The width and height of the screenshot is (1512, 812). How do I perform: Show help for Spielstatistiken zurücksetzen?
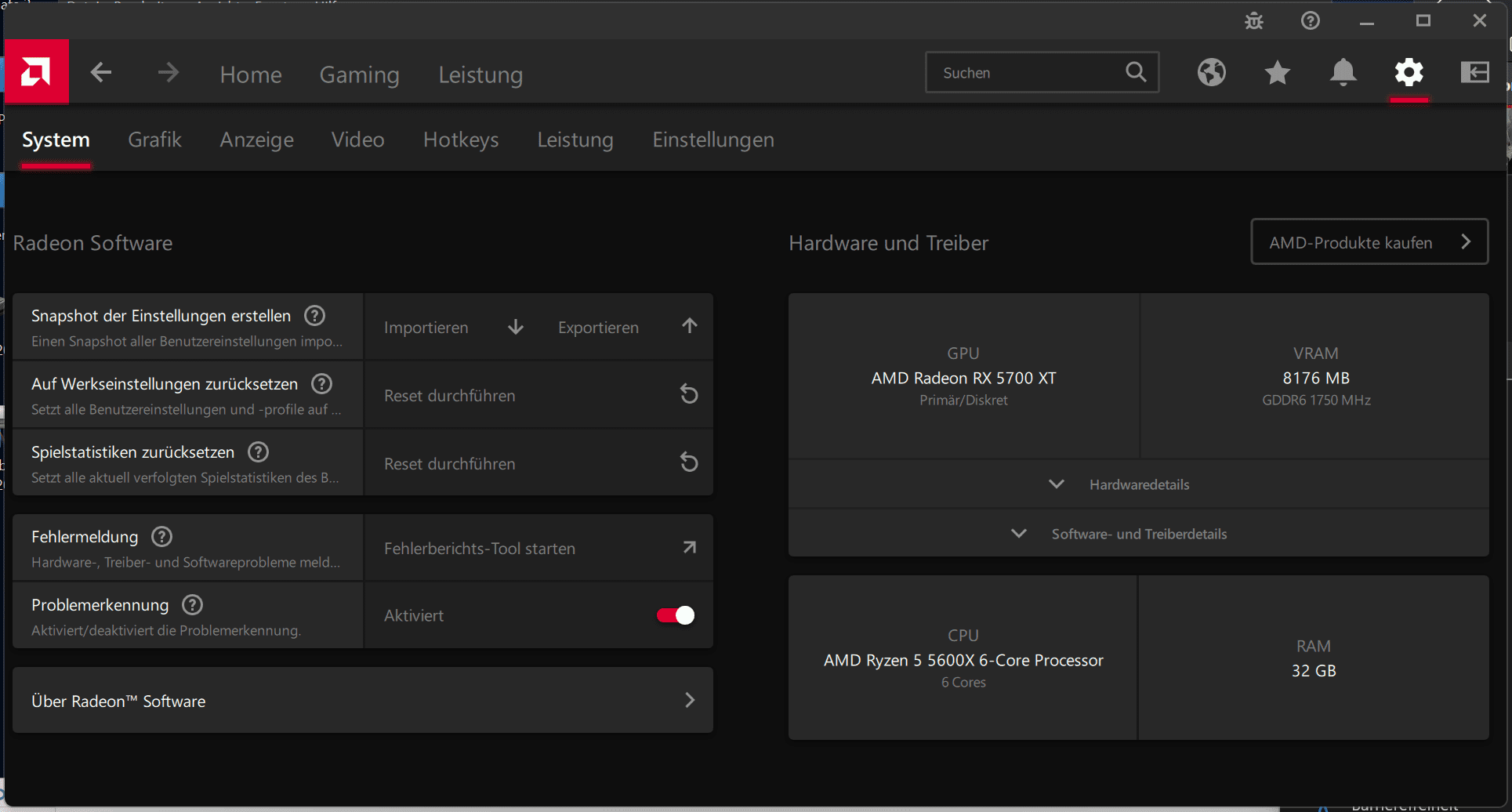point(258,451)
